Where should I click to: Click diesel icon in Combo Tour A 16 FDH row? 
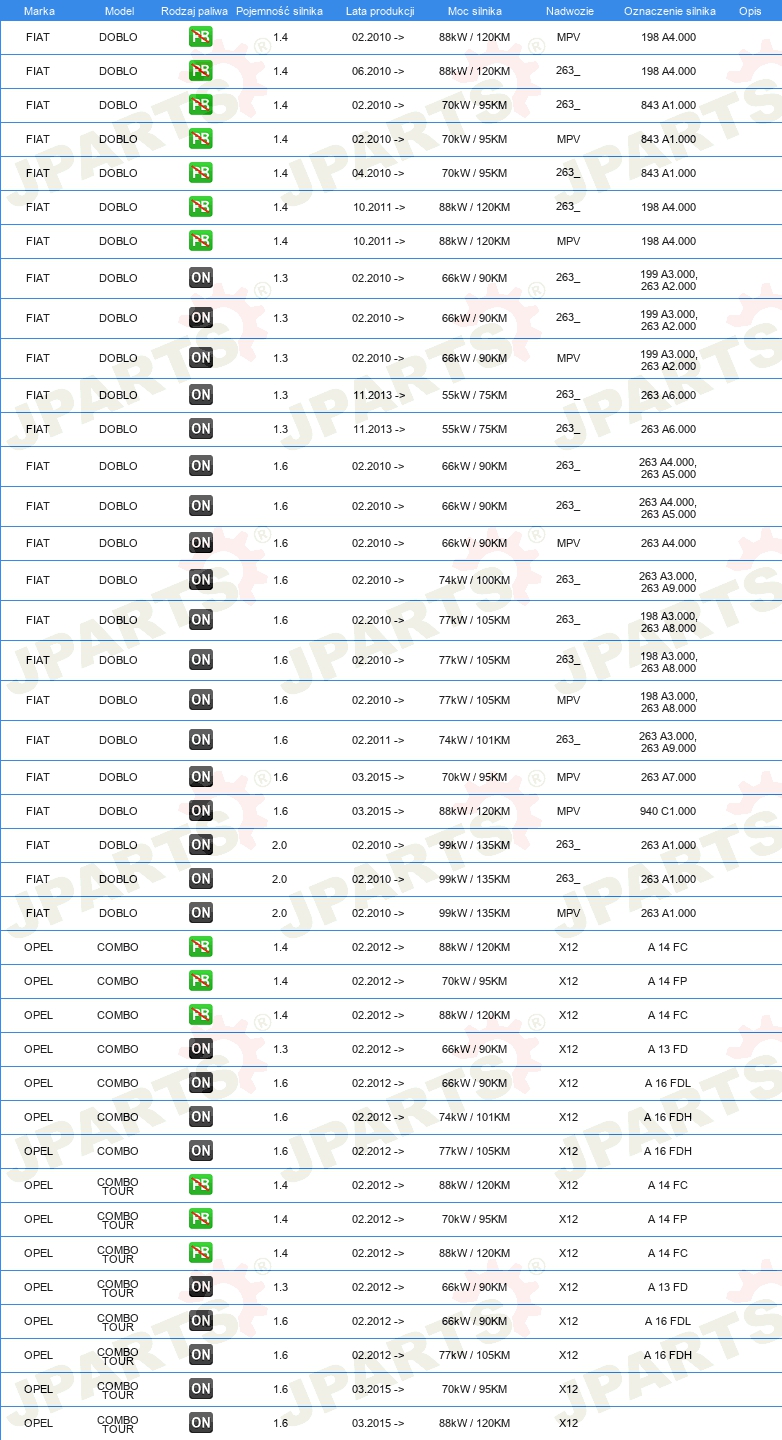tap(200, 1355)
